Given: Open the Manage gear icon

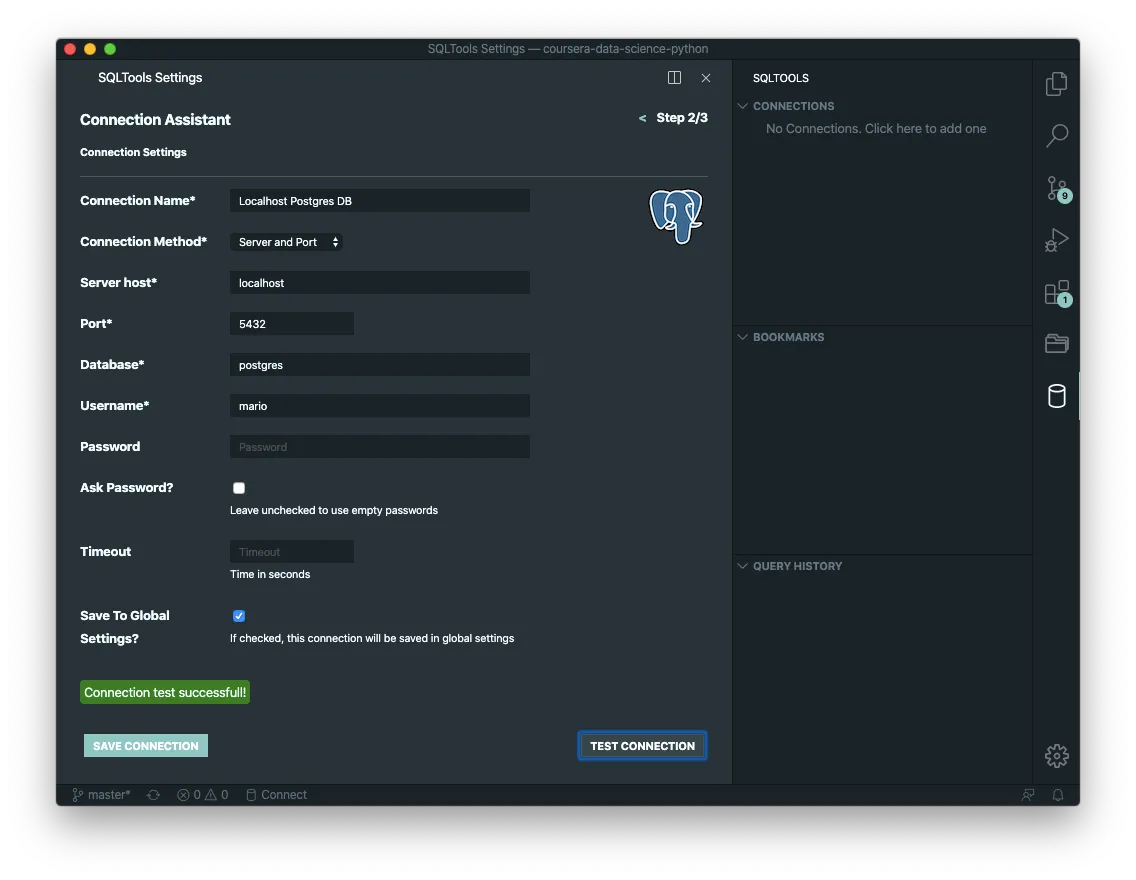Looking at the screenshot, I should [x=1056, y=755].
